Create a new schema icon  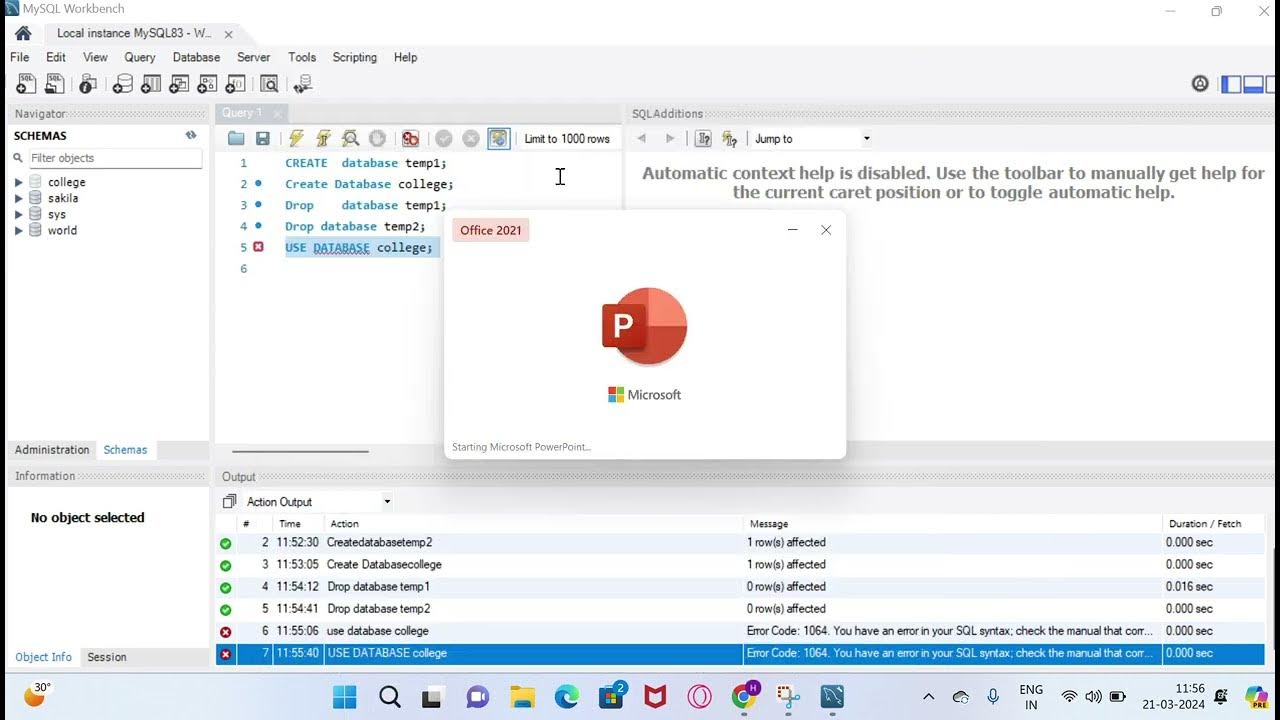pyautogui.click(x=121, y=84)
